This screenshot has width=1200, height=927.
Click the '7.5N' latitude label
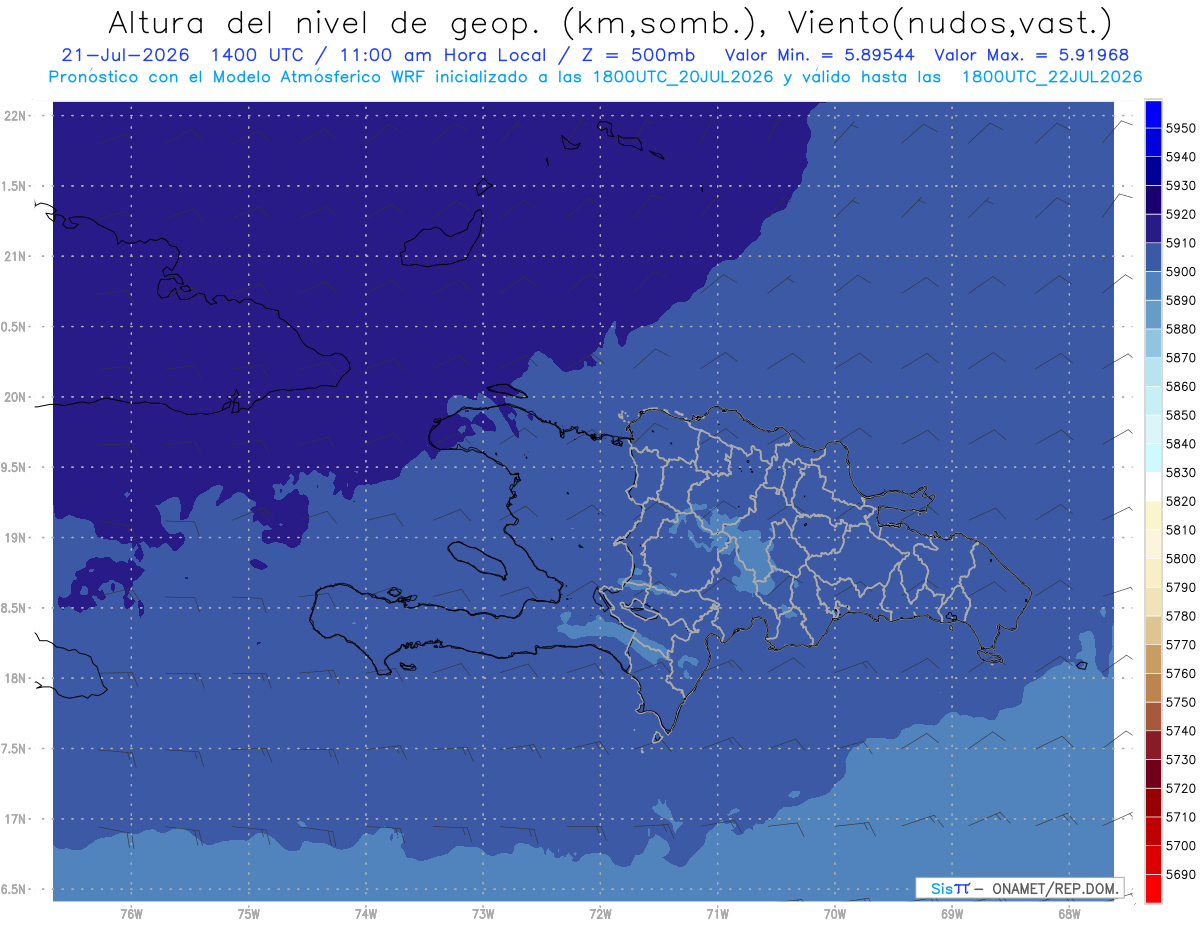tap(15, 748)
